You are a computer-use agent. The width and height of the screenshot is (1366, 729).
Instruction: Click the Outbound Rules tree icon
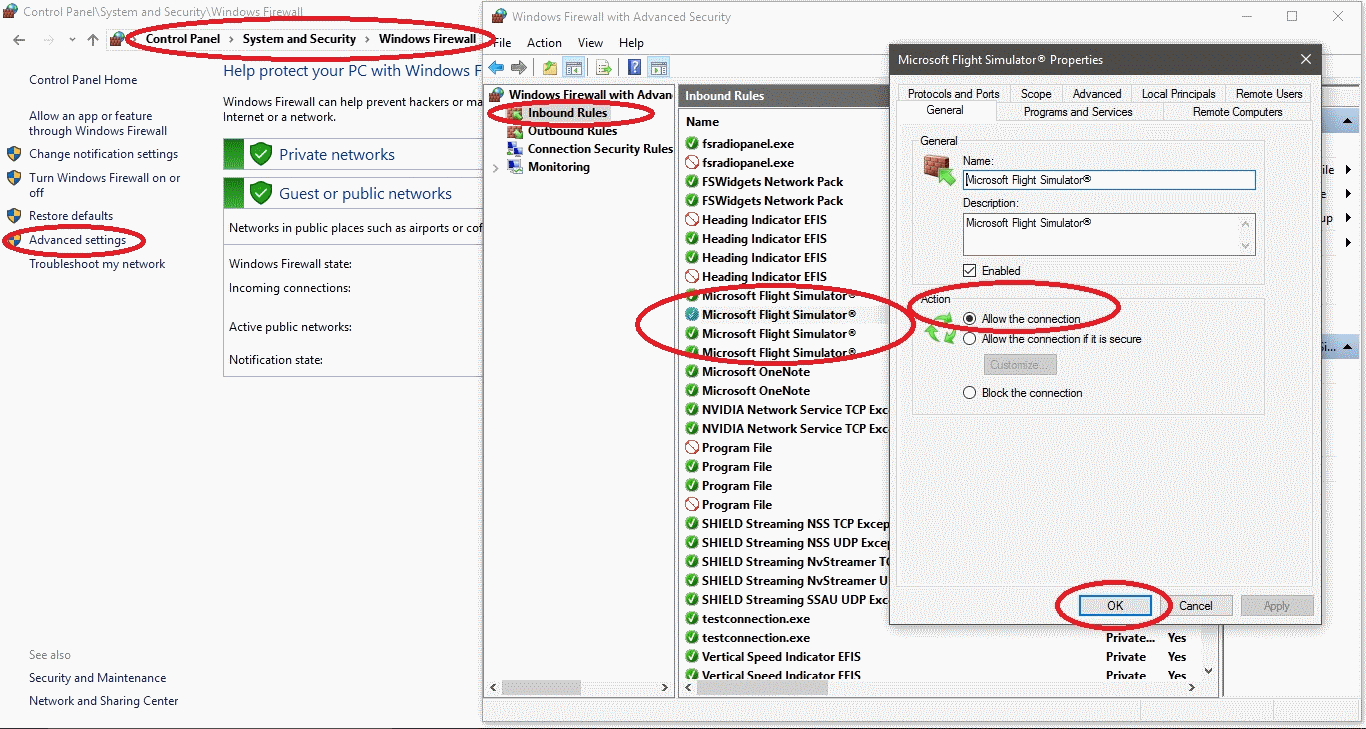[514, 131]
